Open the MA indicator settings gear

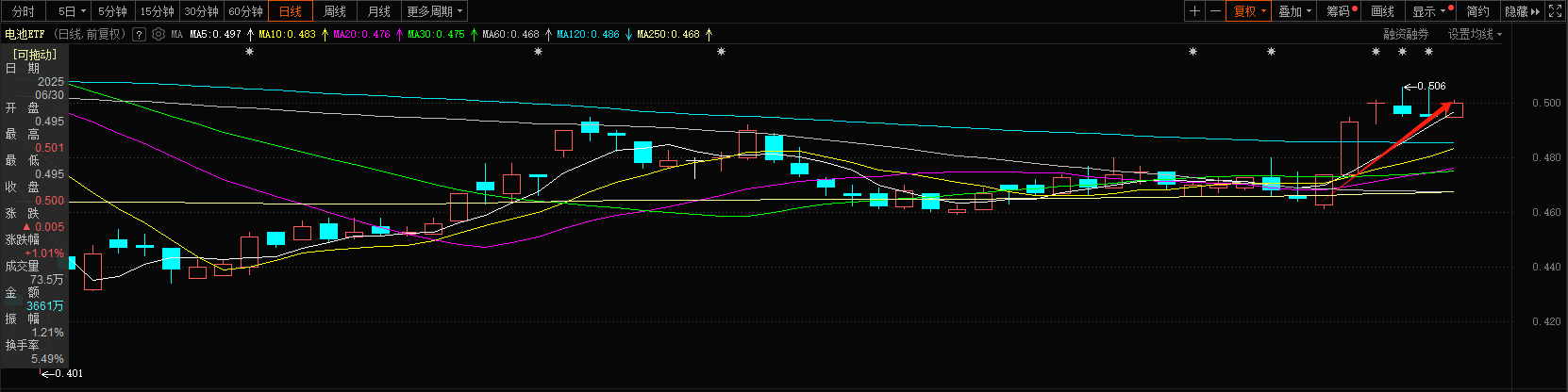[x=158, y=34]
